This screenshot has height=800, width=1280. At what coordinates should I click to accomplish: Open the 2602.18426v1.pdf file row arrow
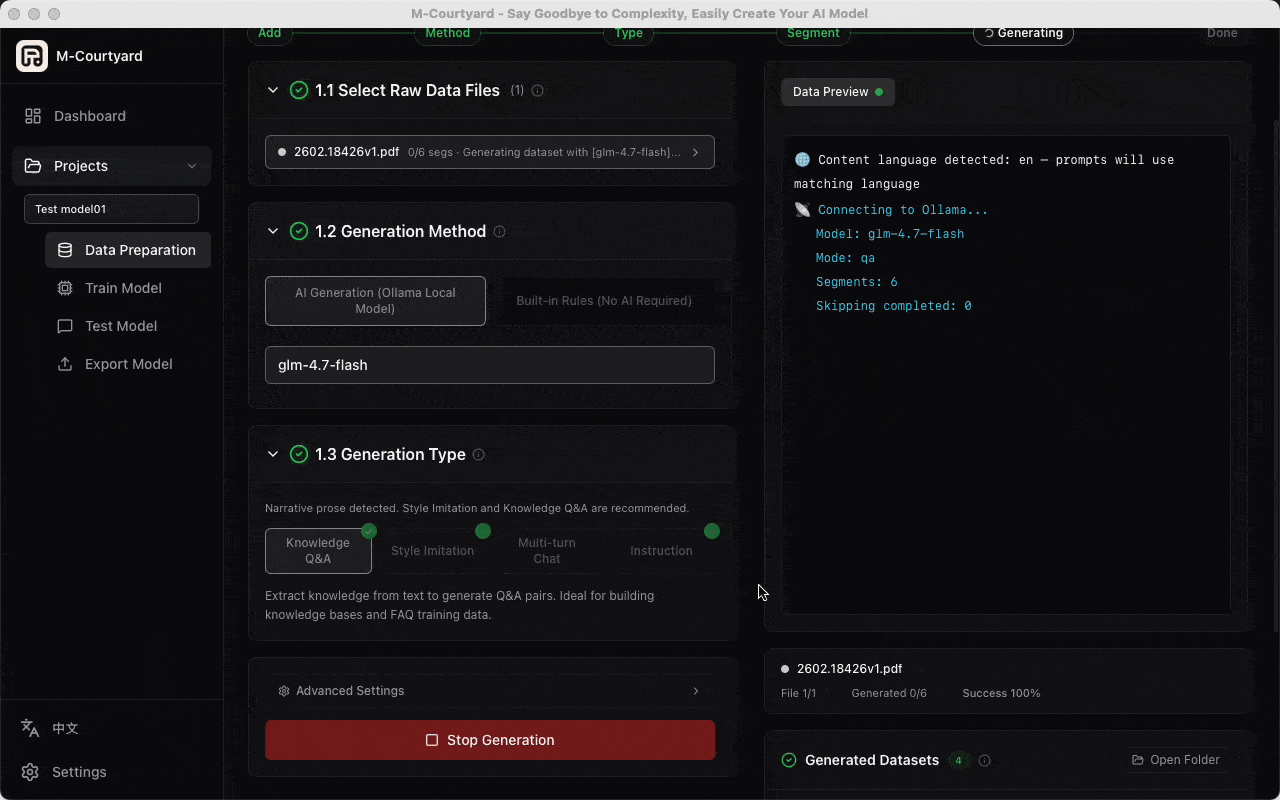[x=695, y=152]
